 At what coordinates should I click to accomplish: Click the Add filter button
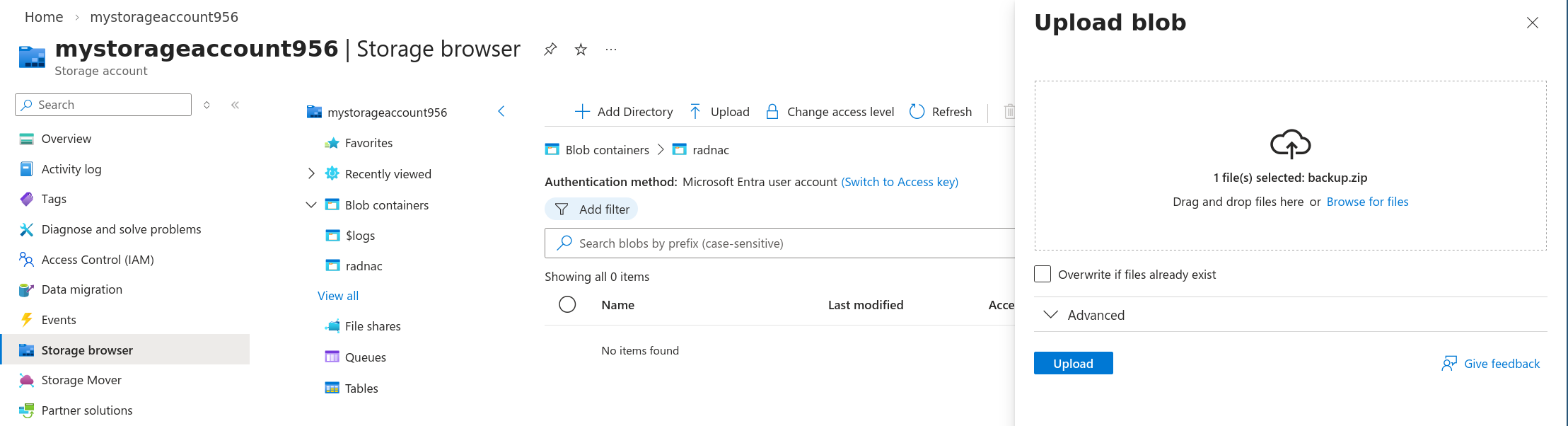(x=591, y=209)
